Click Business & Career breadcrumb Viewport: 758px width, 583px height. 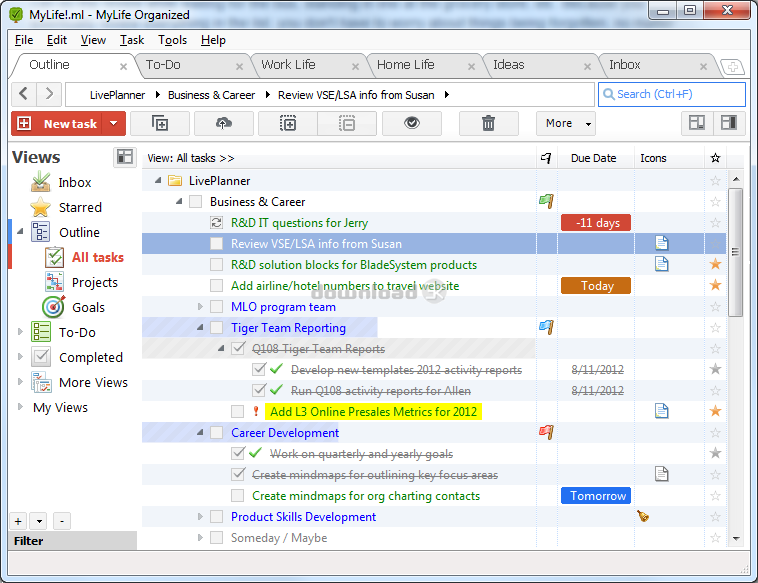pyautogui.click(x=211, y=95)
